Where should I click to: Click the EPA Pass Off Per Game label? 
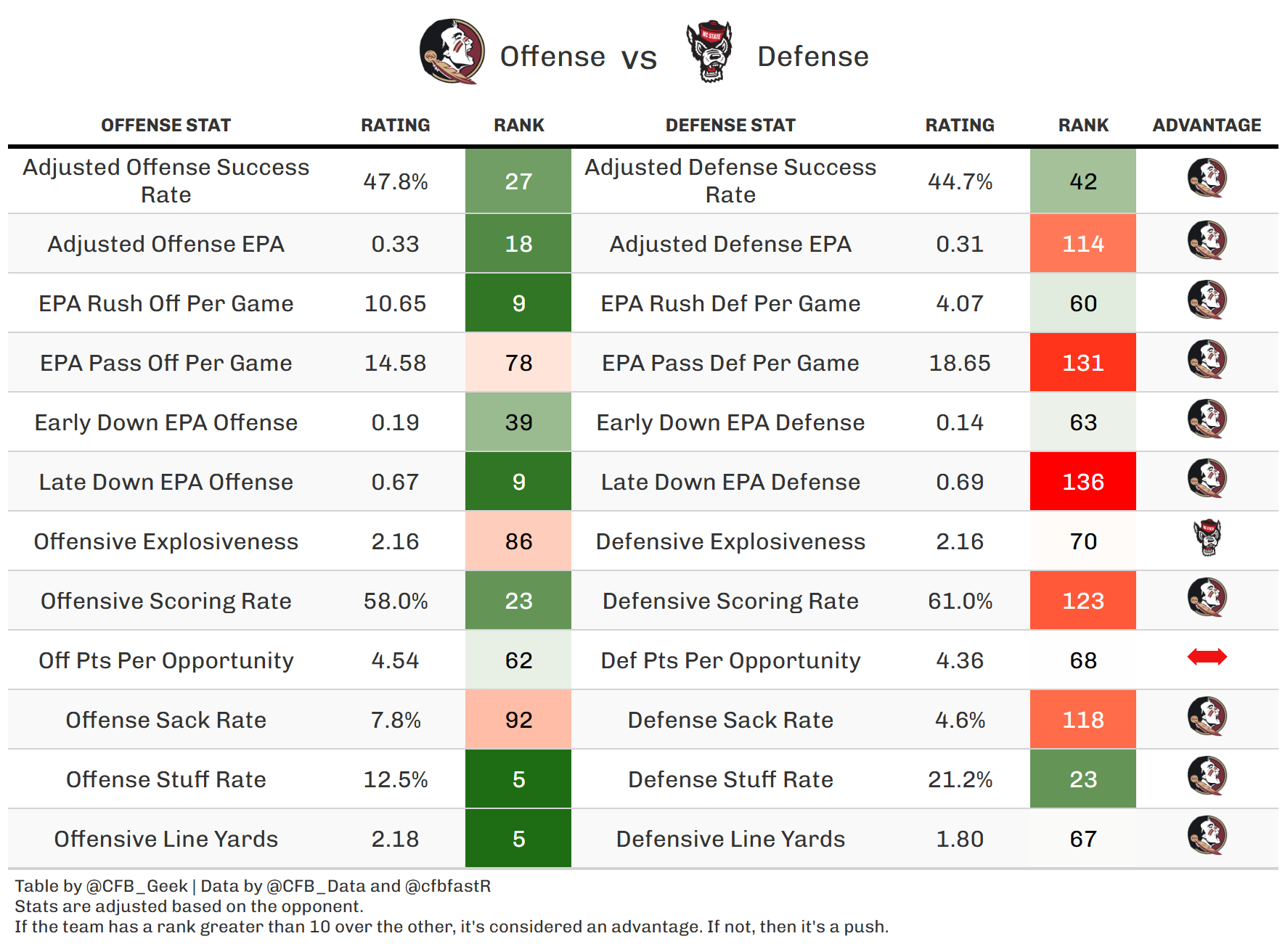click(x=166, y=363)
